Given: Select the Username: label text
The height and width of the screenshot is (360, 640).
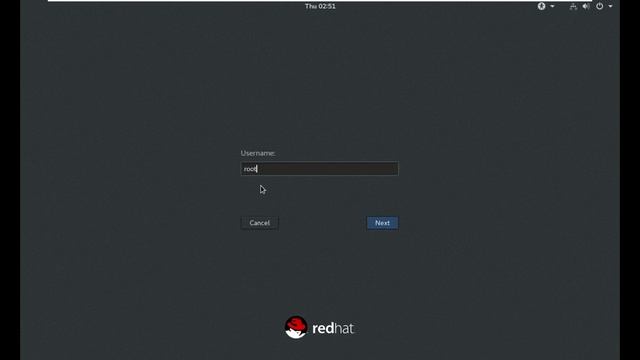Looking at the screenshot, I should [258, 153].
